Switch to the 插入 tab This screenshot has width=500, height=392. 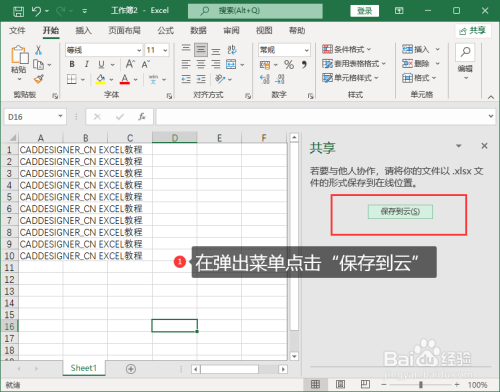coord(83,31)
